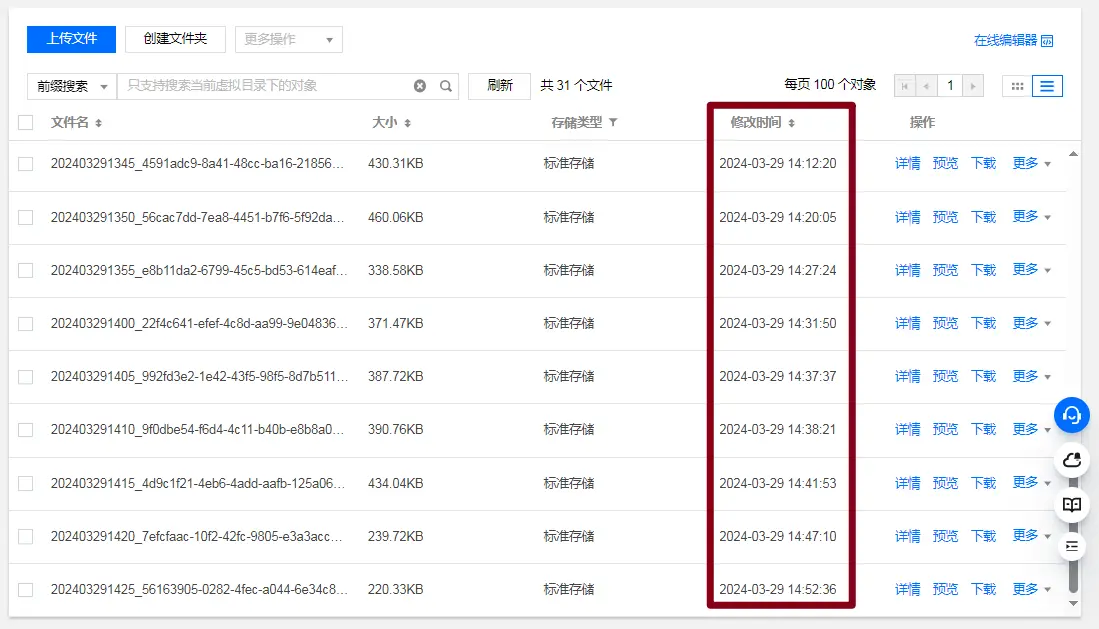The width and height of the screenshot is (1099, 629).
Task: Open 在线编辑器 link
Action: [1005, 41]
